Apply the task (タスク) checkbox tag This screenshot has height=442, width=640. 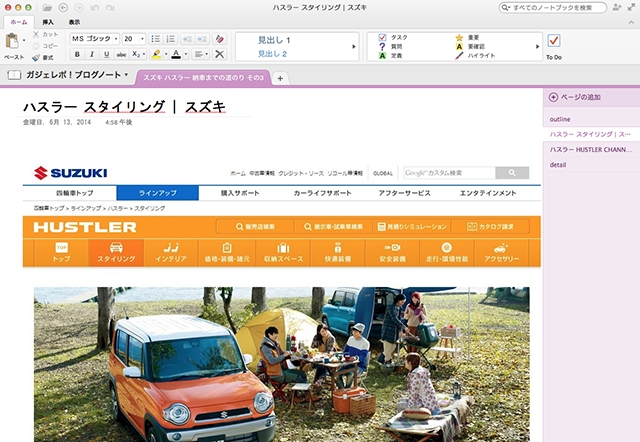pos(382,37)
